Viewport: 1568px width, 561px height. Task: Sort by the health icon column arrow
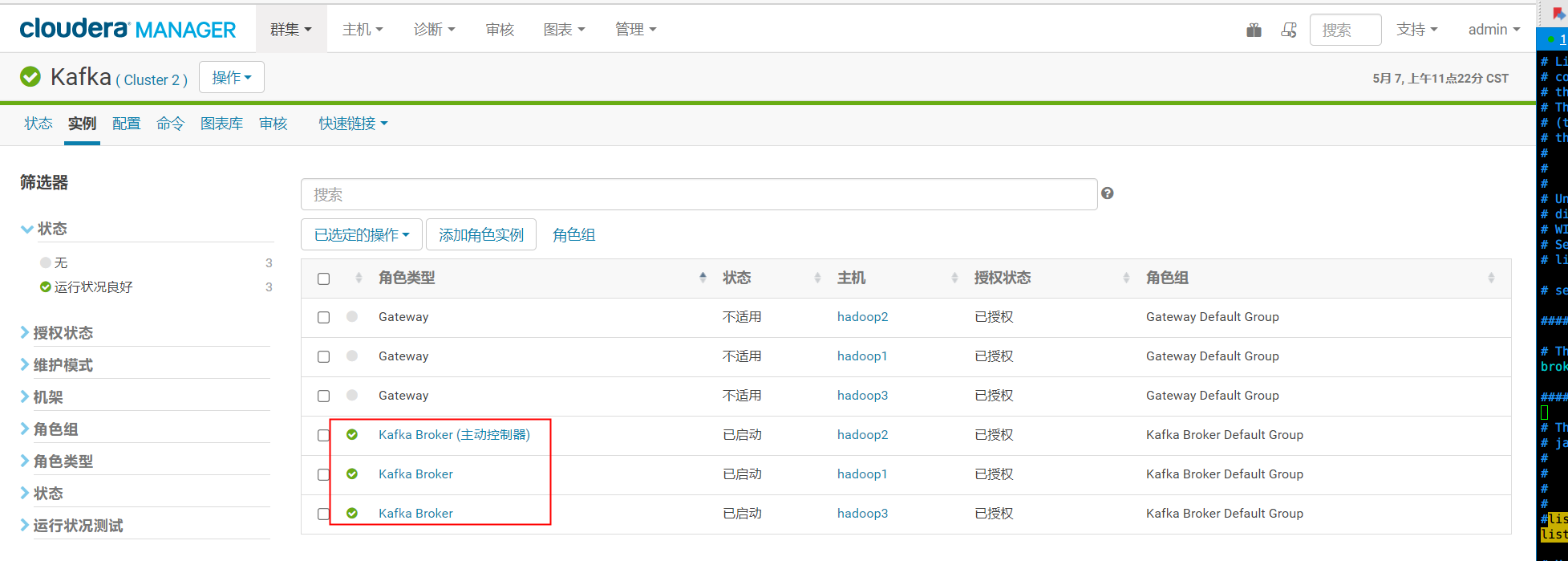pyautogui.click(x=359, y=278)
